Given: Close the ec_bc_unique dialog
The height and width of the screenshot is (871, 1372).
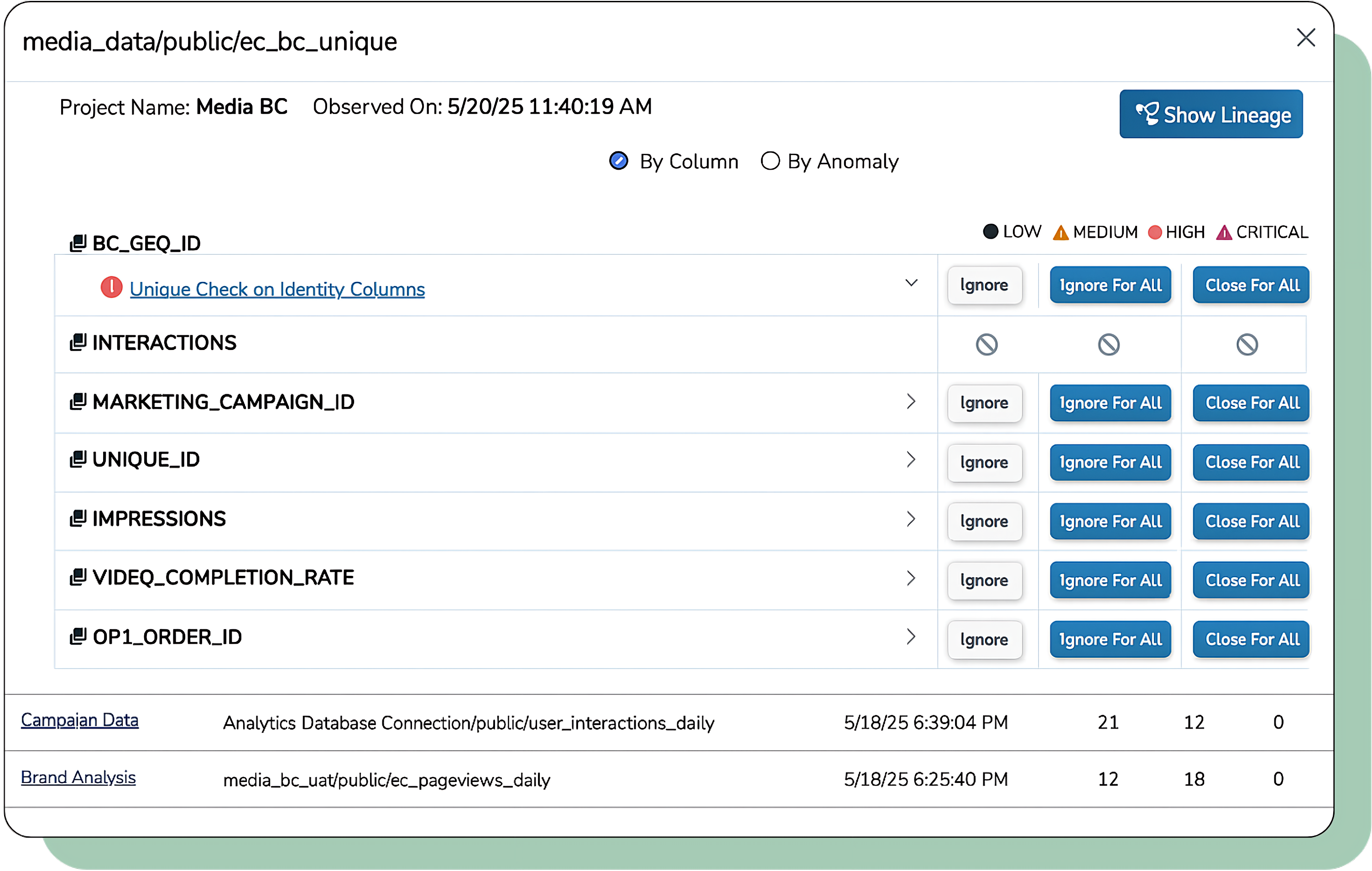Looking at the screenshot, I should (x=1305, y=38).
